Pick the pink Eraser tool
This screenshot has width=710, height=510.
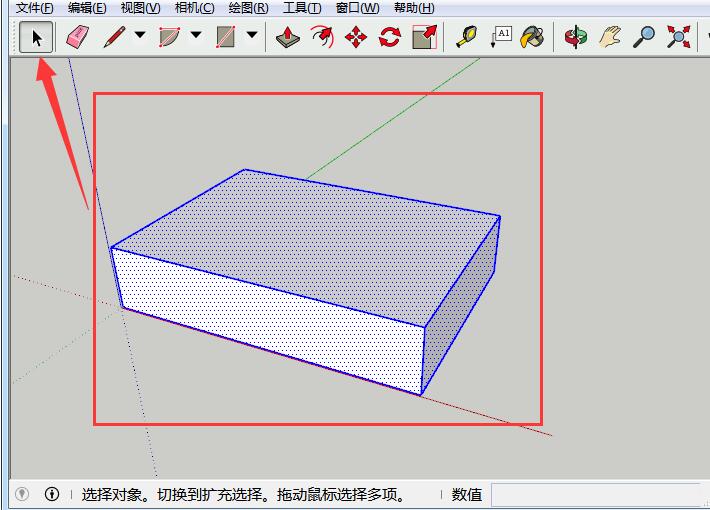point(77,37)
